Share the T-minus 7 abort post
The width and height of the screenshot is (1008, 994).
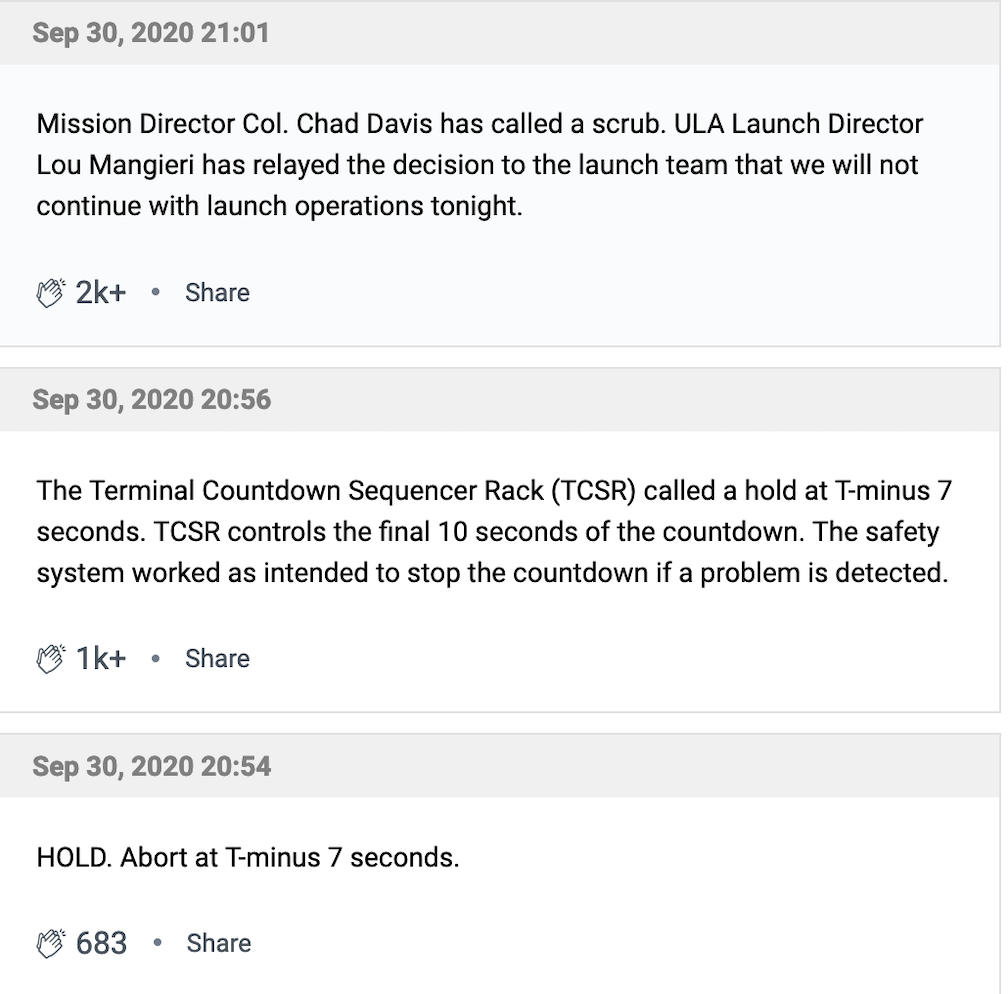coord(218,943)
